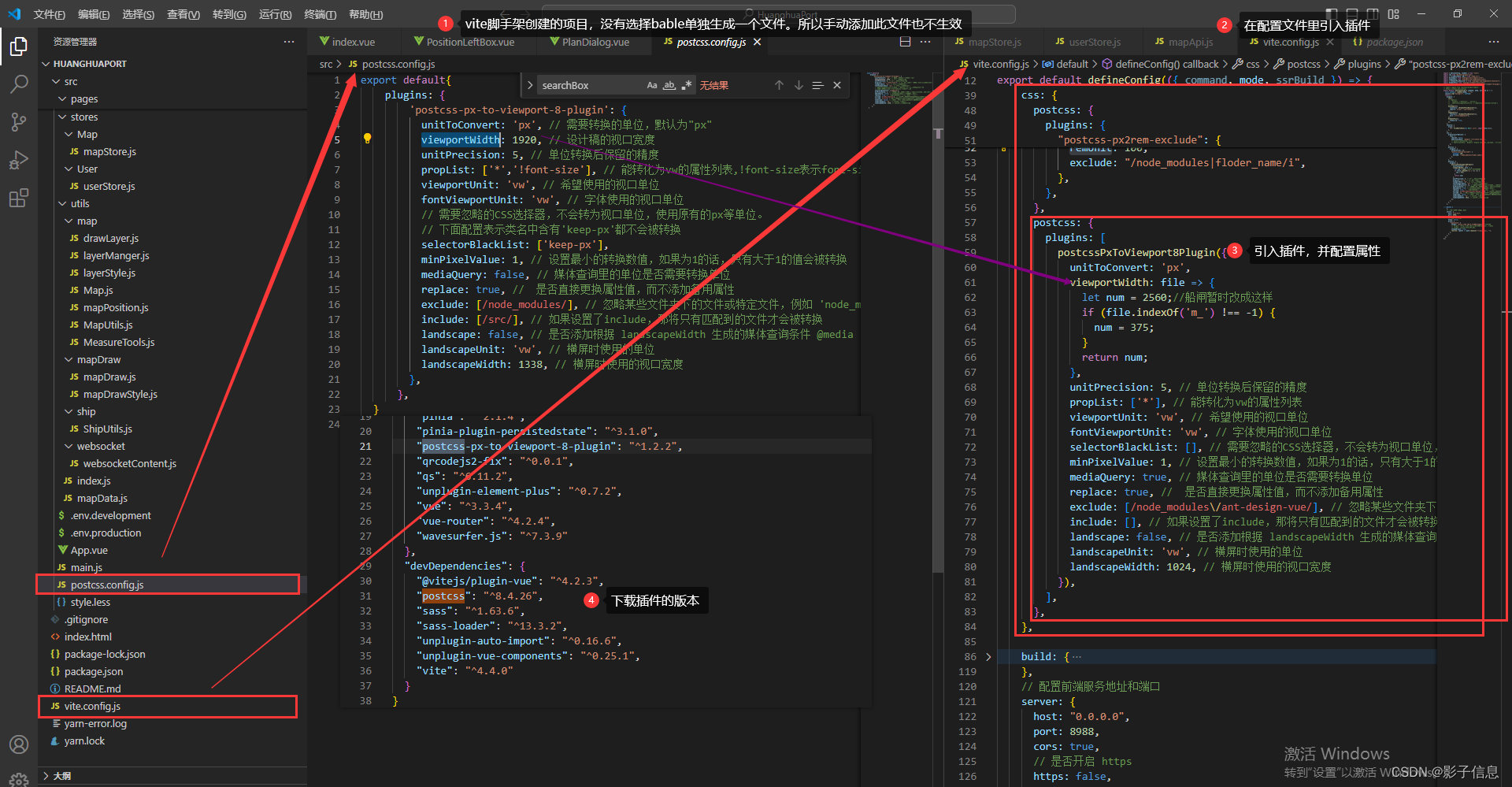Open postcss.config.js in the file tree
1512x787 pixels.
coord(107,585)
